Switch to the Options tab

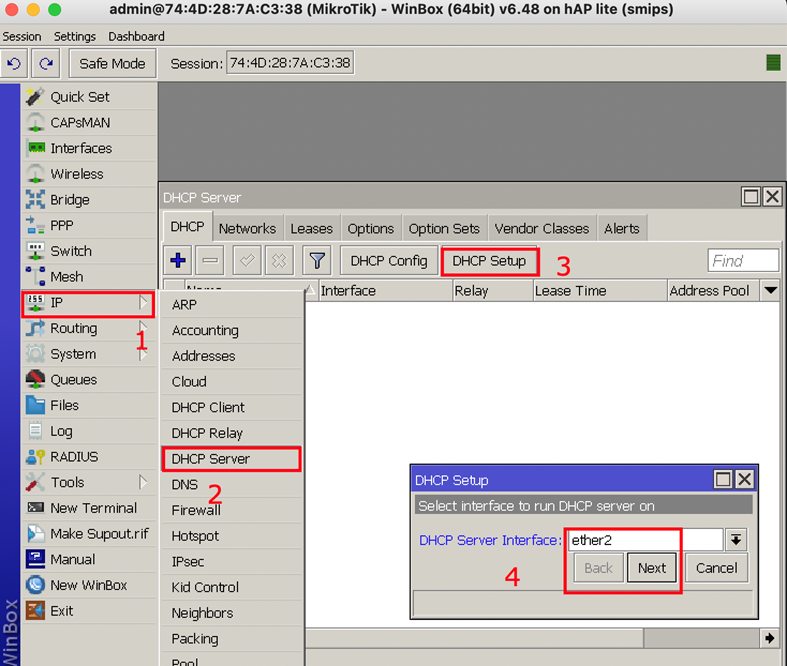(371, 228)
